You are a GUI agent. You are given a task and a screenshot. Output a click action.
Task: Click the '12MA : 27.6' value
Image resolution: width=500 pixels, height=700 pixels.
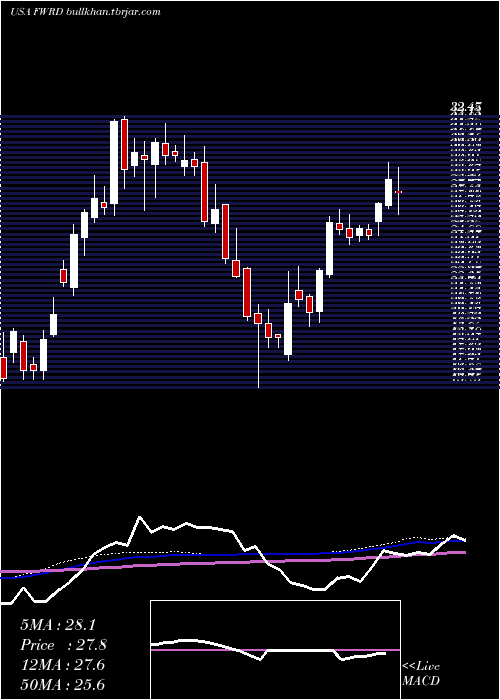[x=62, y=665]
